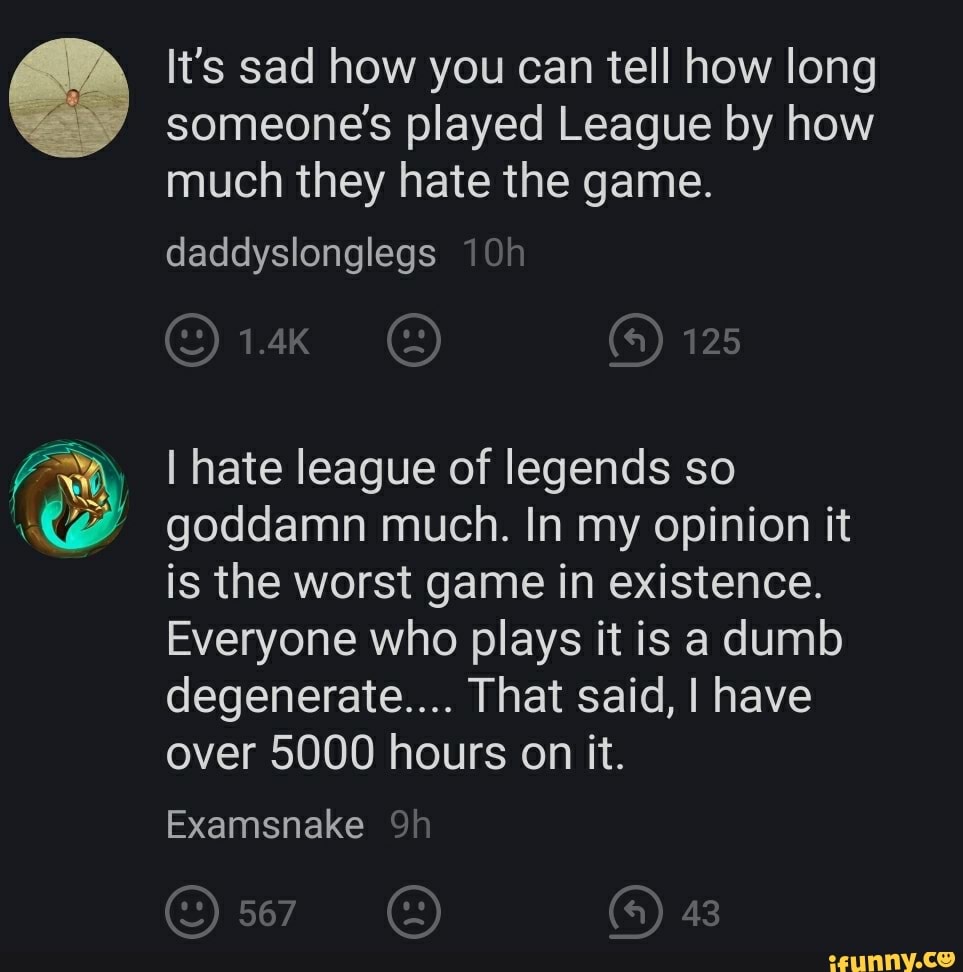
Task: Select the 125 replies count
Action: click(x=711, y=342)
